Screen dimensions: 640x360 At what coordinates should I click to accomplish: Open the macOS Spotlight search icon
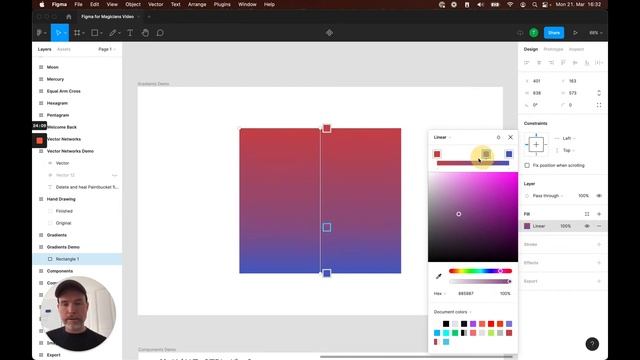click(x=534, y=4)
